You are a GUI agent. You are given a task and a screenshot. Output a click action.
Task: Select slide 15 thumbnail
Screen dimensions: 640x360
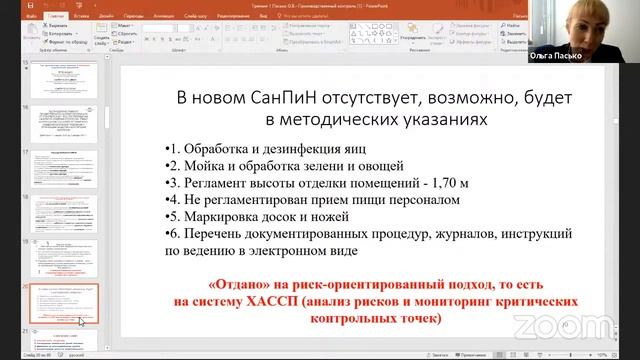64,79
